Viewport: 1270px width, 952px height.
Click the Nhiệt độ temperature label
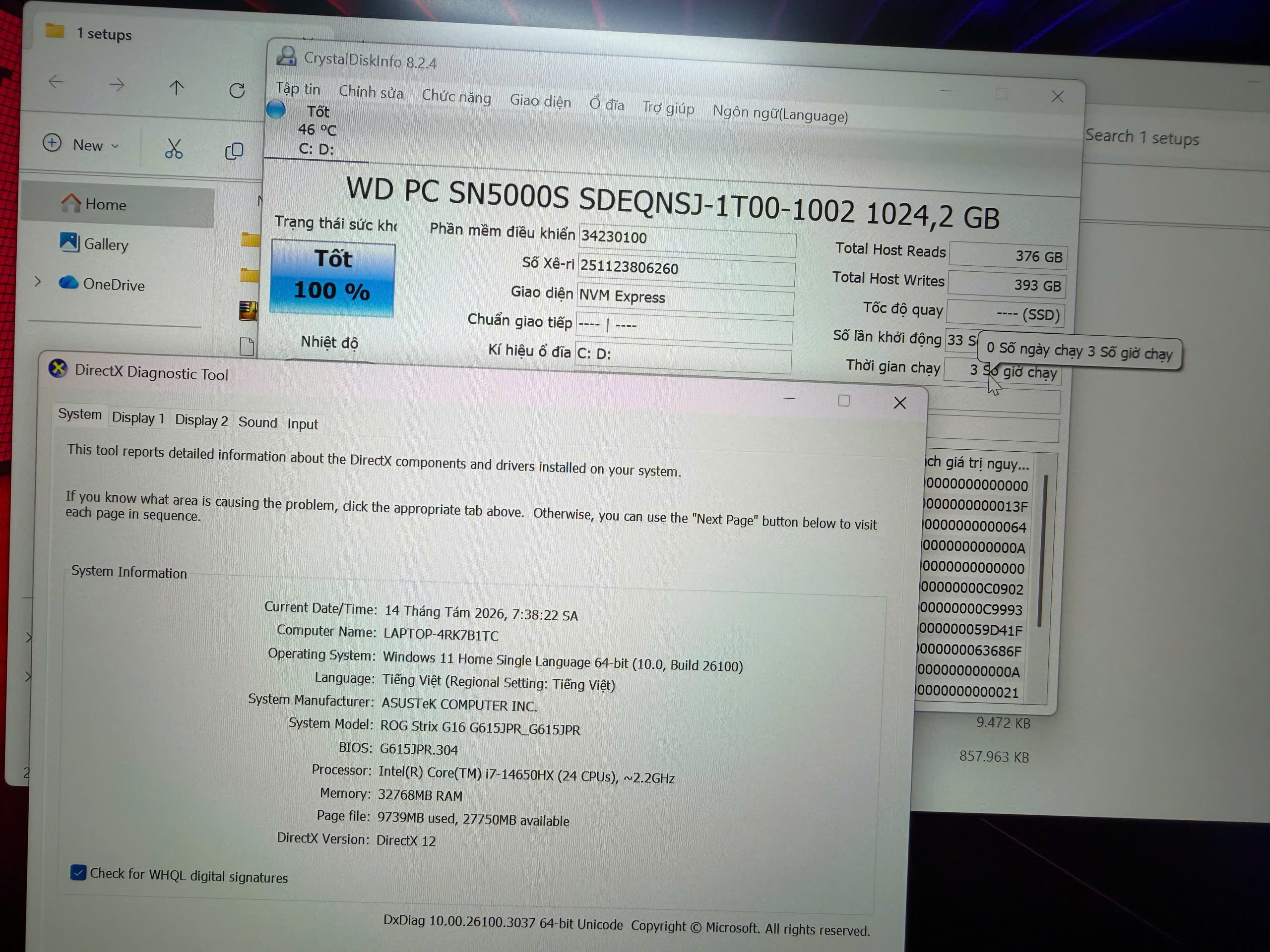pyautogui.click(x=329, y=342)
